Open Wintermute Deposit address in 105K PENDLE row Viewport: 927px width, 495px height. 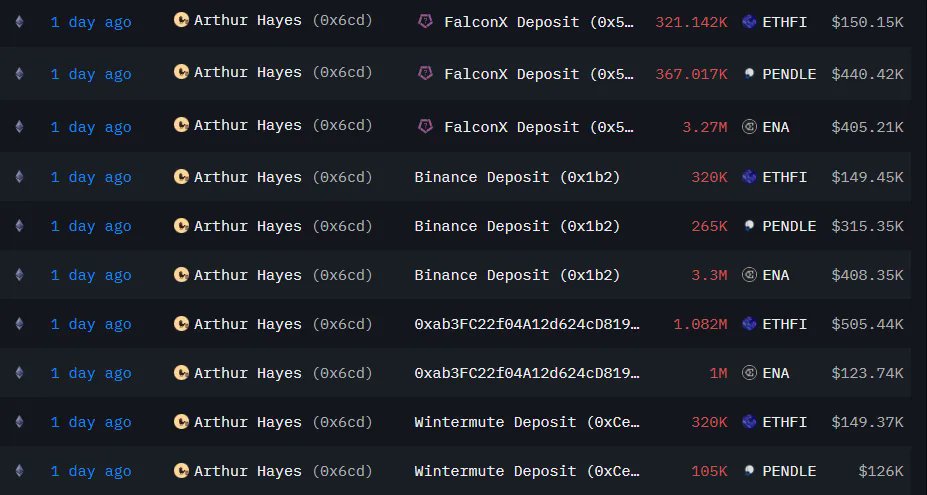pyautogui.click(x=527, y=471)
